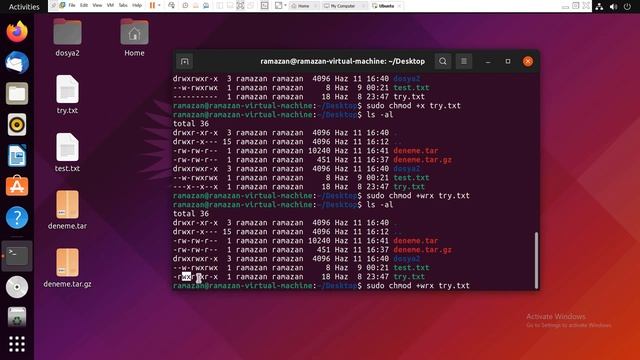Select deneme.tar.gz archive on desktop
The image size is (640, 360).
pos(67,268)
